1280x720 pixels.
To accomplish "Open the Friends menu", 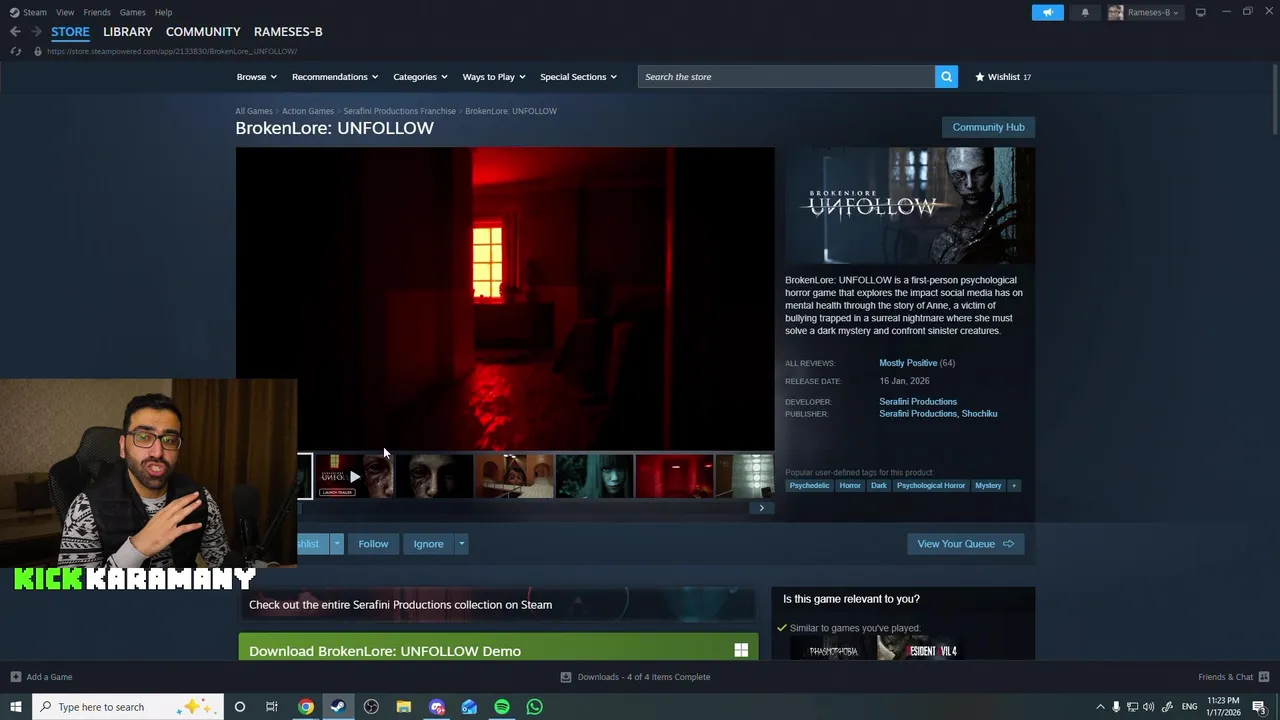I will 97,12.
